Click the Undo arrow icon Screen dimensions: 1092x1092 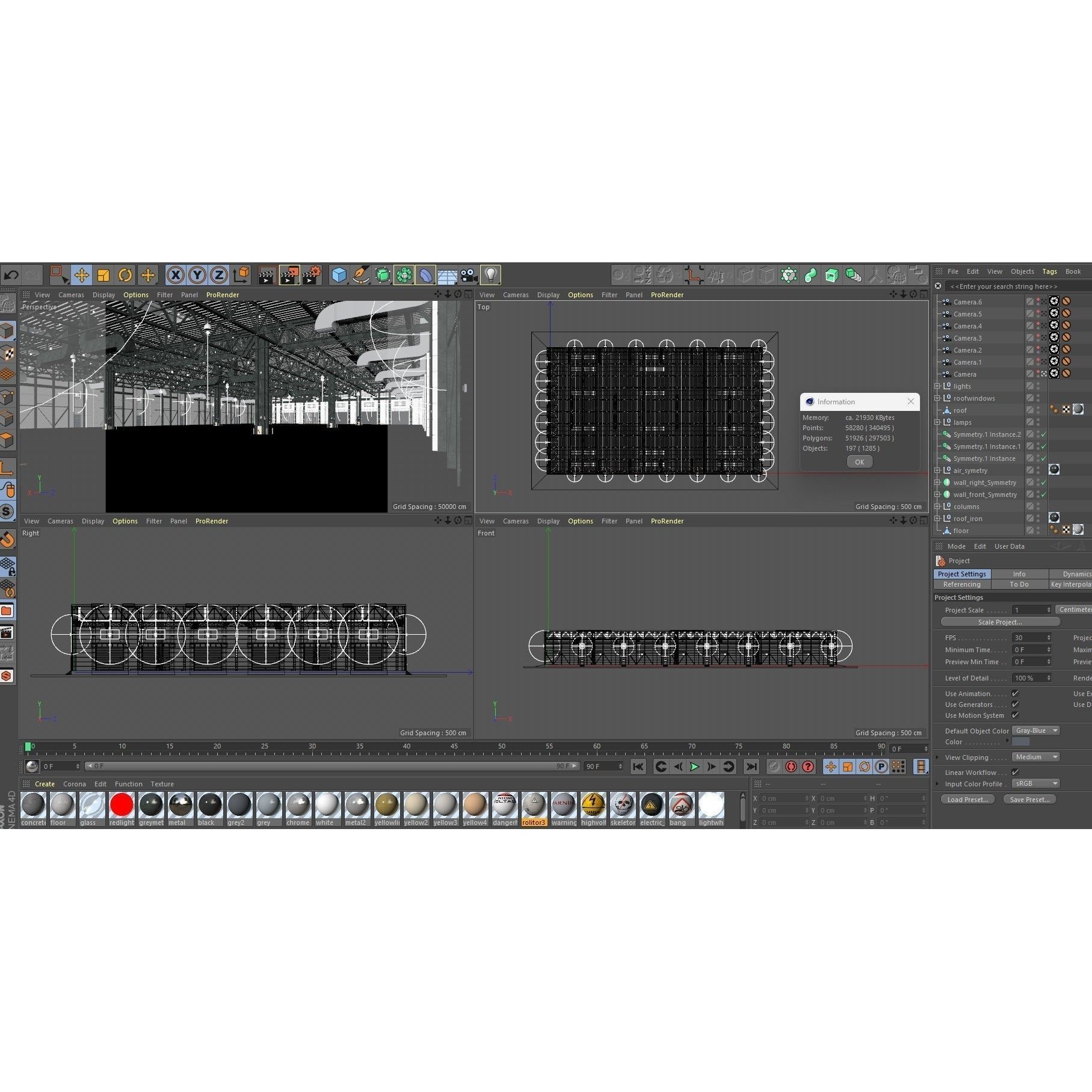[x=11, y=276]
